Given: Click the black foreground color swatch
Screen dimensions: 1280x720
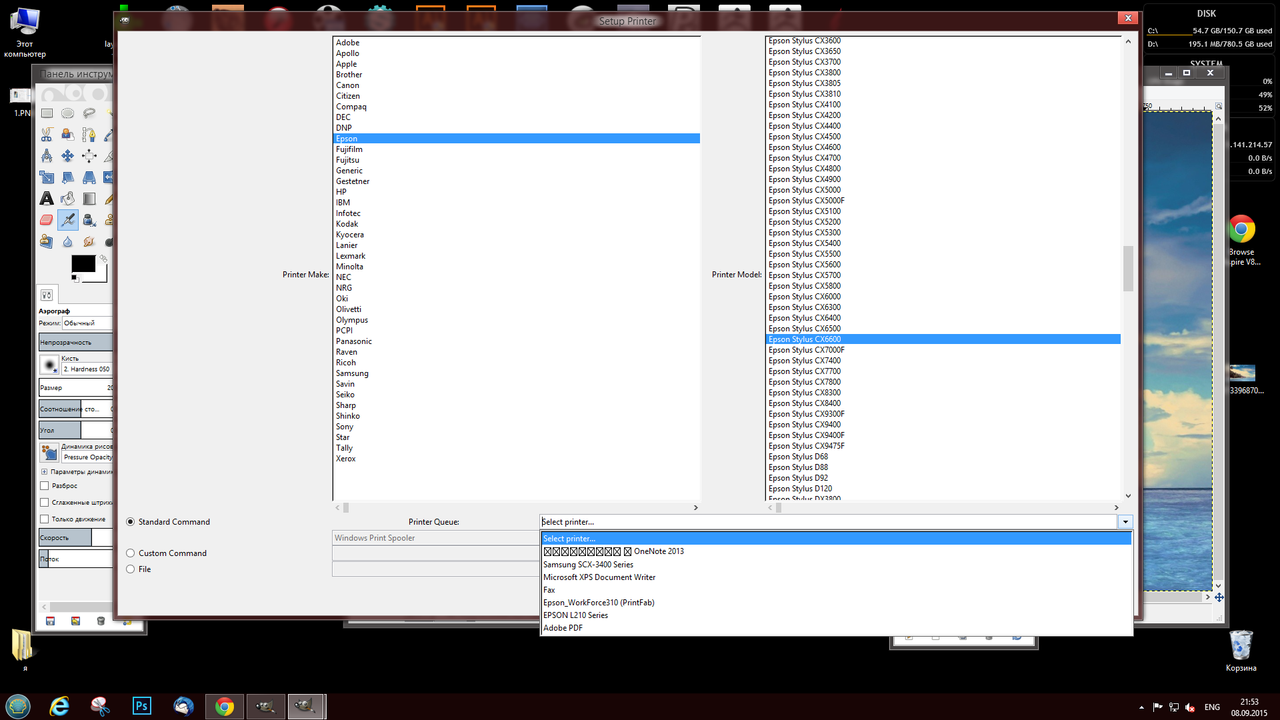Looking at the screenshot, I should coord(83,265).
